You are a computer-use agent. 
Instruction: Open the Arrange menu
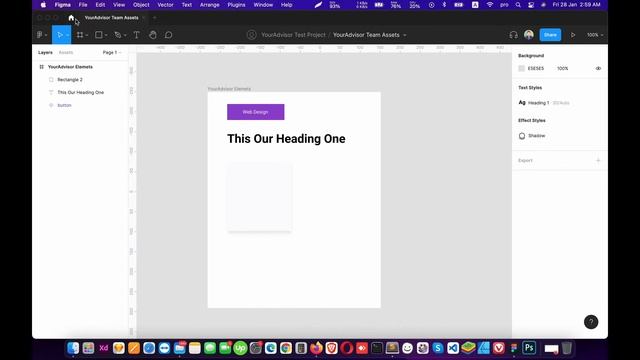pyautogui.click(x=210, y=5)
